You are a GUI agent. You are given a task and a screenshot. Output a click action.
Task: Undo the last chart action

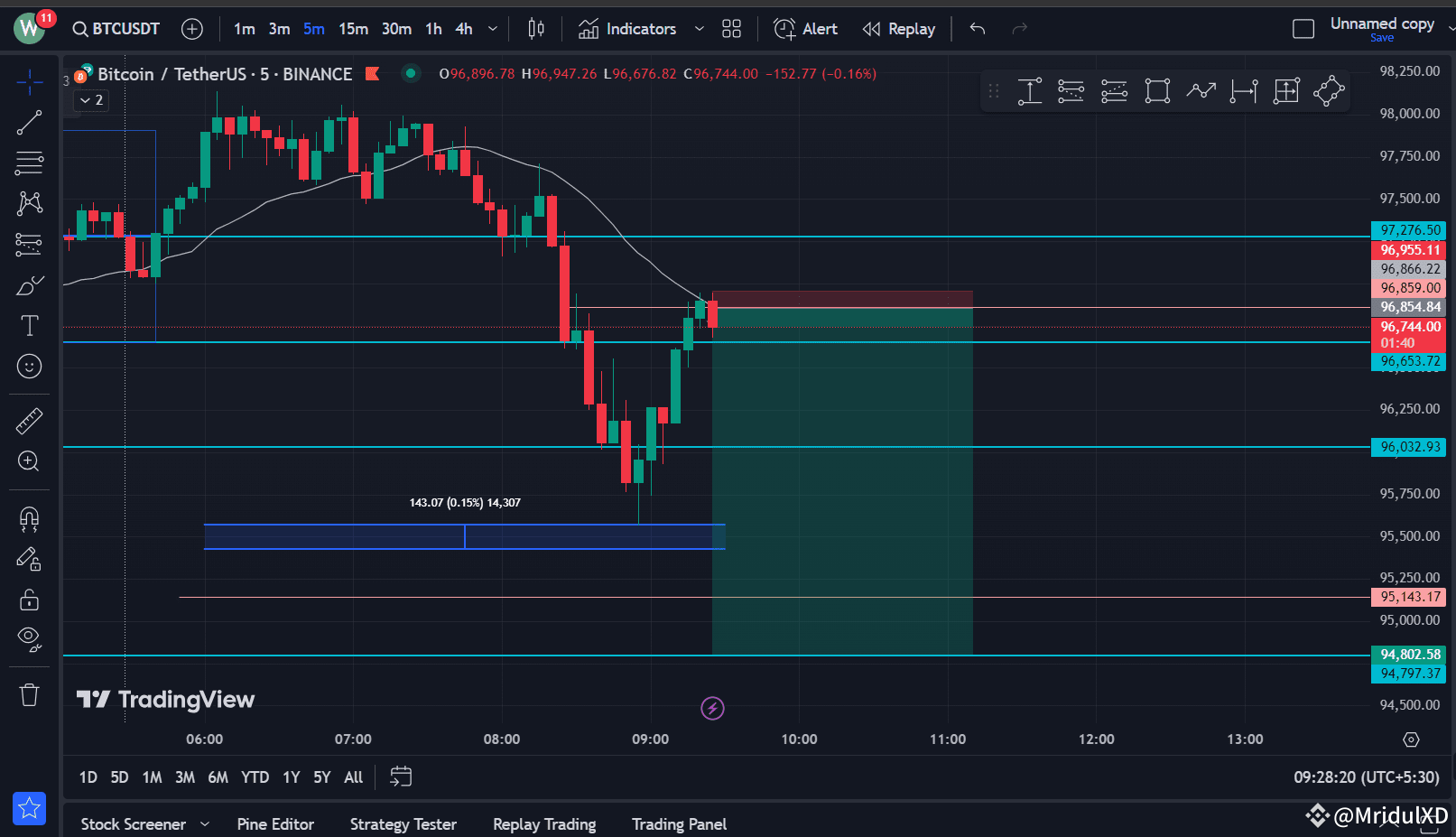pos(978,29)
